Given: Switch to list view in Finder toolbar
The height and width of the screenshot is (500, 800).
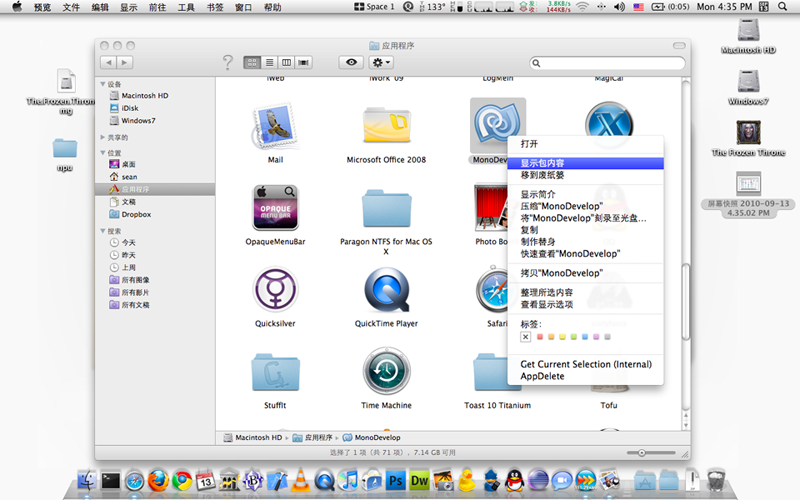Looking at the screenshot, I should [x=269, y=62].
